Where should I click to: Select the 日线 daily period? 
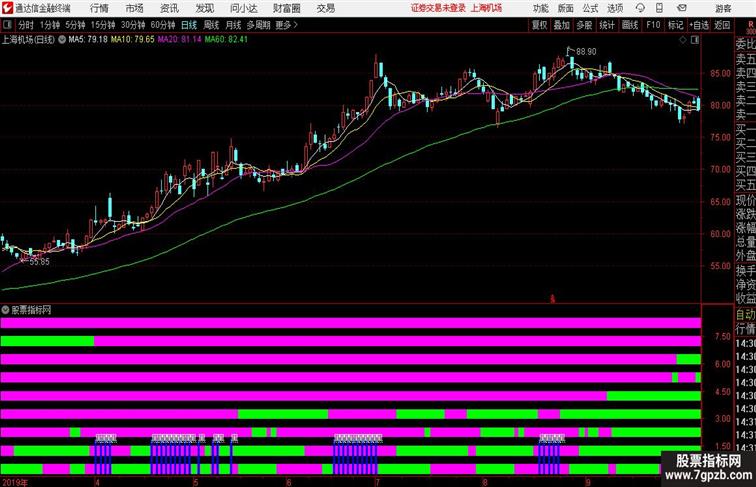(x=189, y=25)
